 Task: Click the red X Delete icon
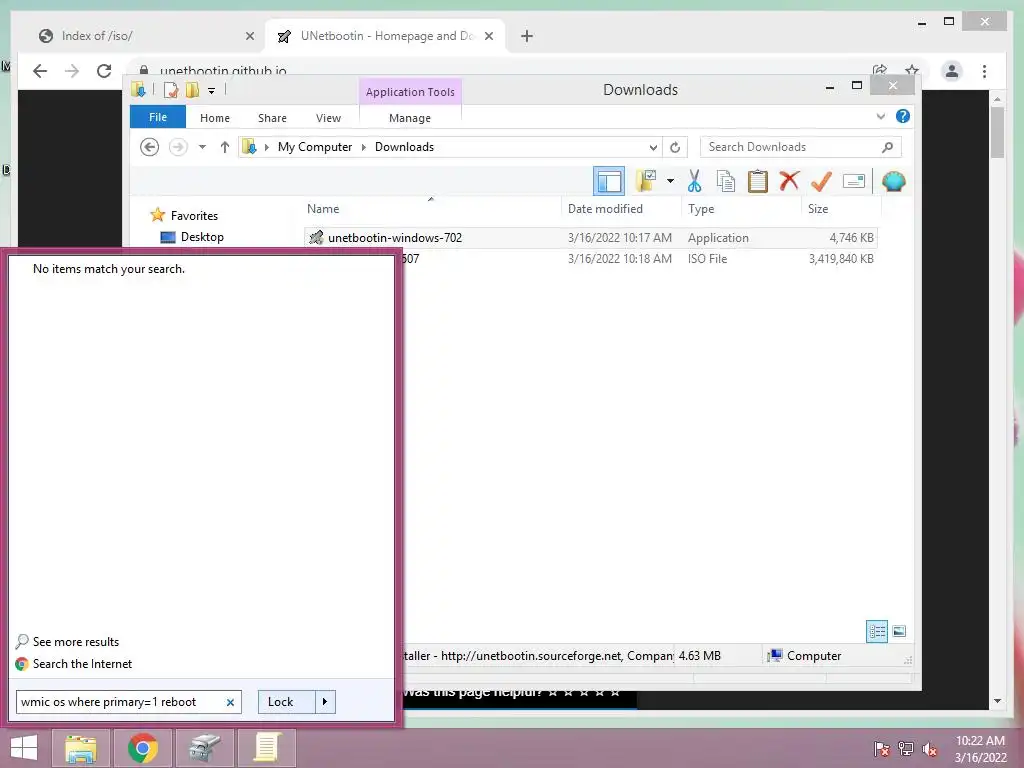[x=789, y=180]
